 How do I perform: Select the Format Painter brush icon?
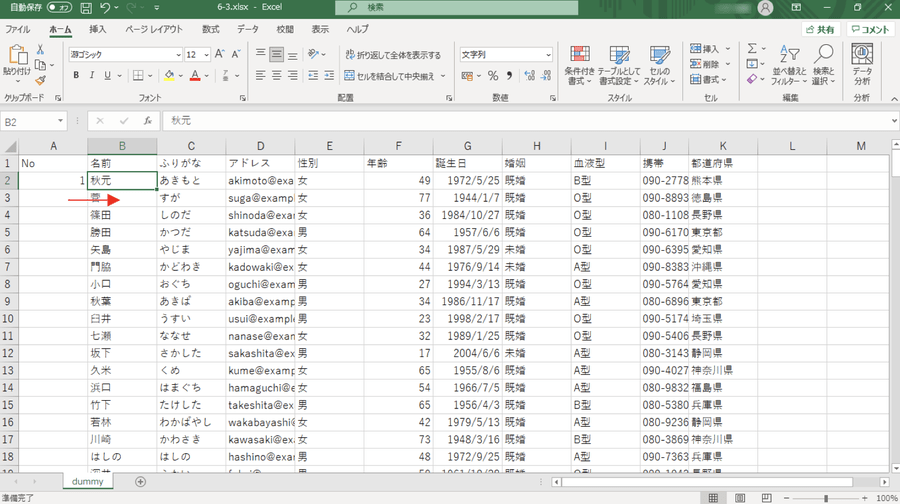[41, 80]
